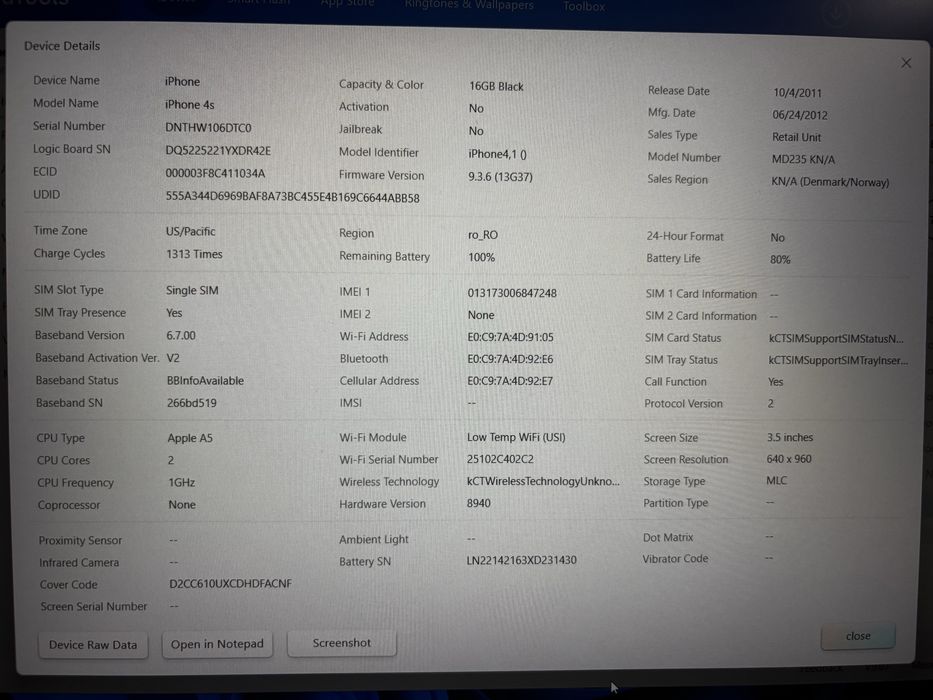This screenshot has width=933, height=700.
Task: Click sales region KN/A (Denmark/Norway)
Action: pos(830,182)
